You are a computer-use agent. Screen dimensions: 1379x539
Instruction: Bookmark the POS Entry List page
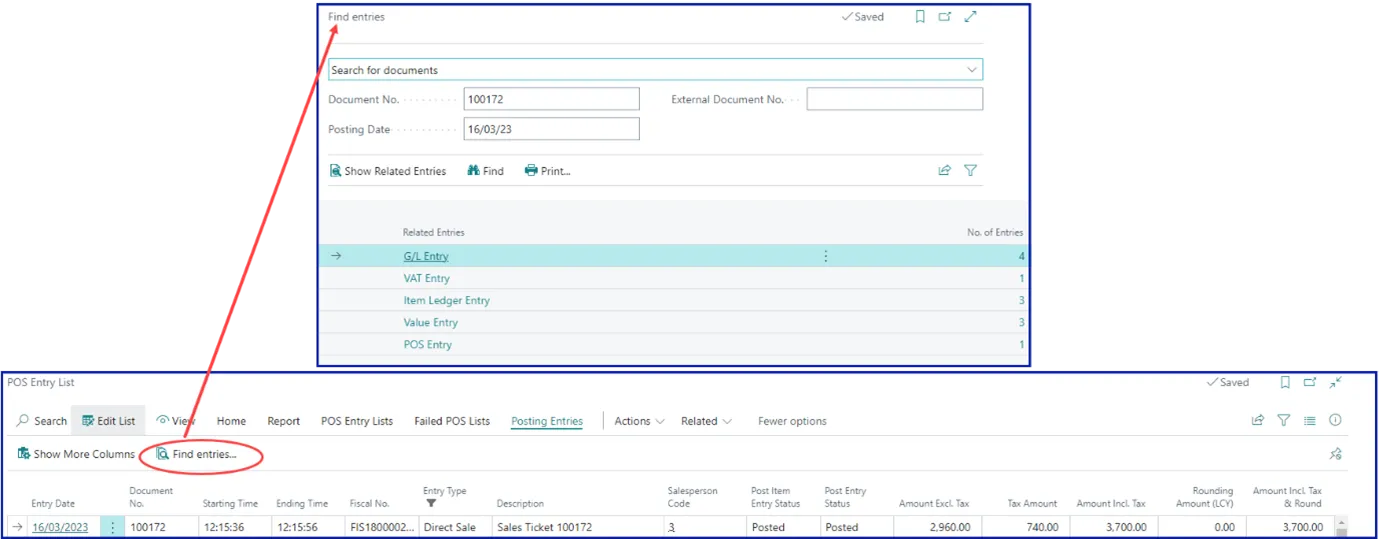1285,382
